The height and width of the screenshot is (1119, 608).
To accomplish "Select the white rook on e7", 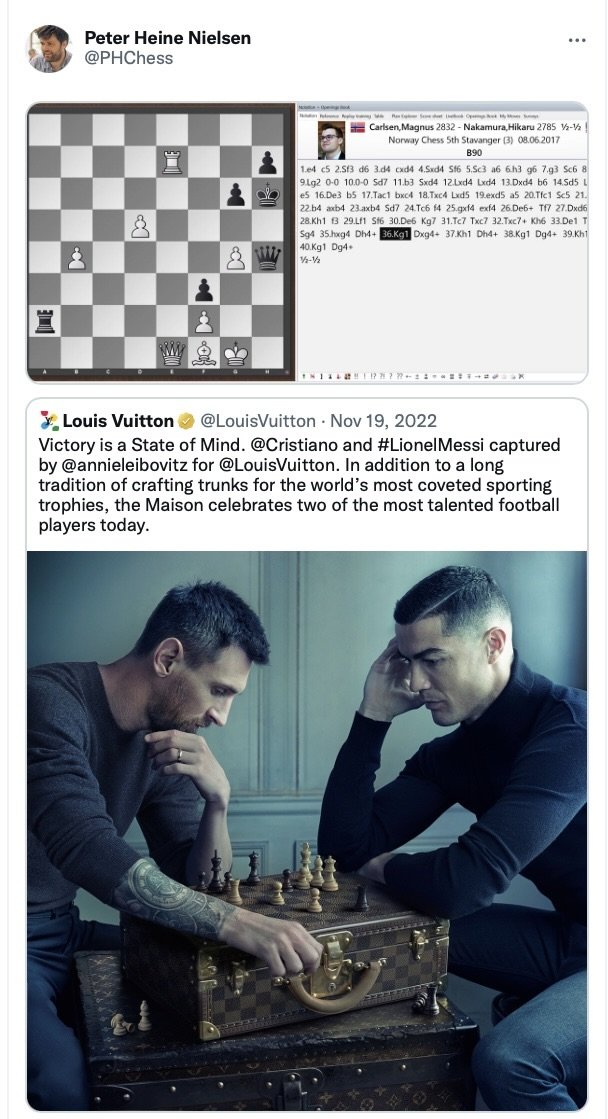I will coord(172,162).
